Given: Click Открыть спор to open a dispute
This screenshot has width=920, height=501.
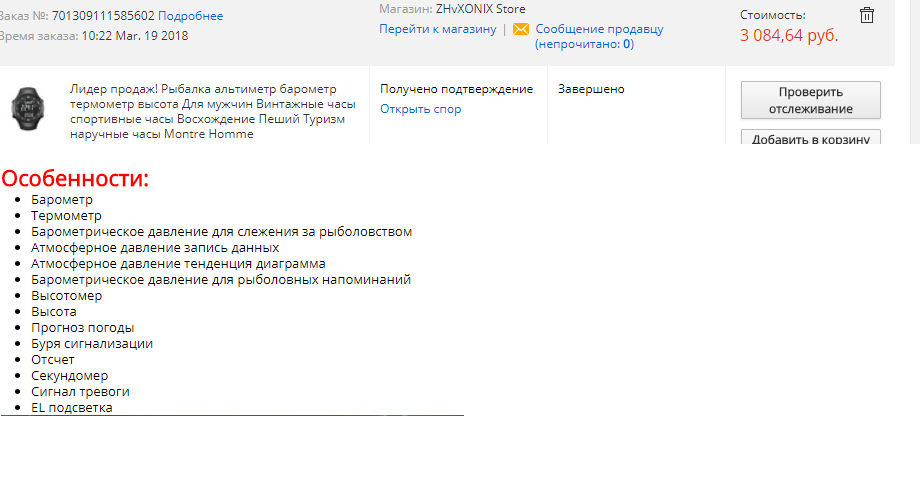Looking at the screenshot, I should (x=420, y=109).
